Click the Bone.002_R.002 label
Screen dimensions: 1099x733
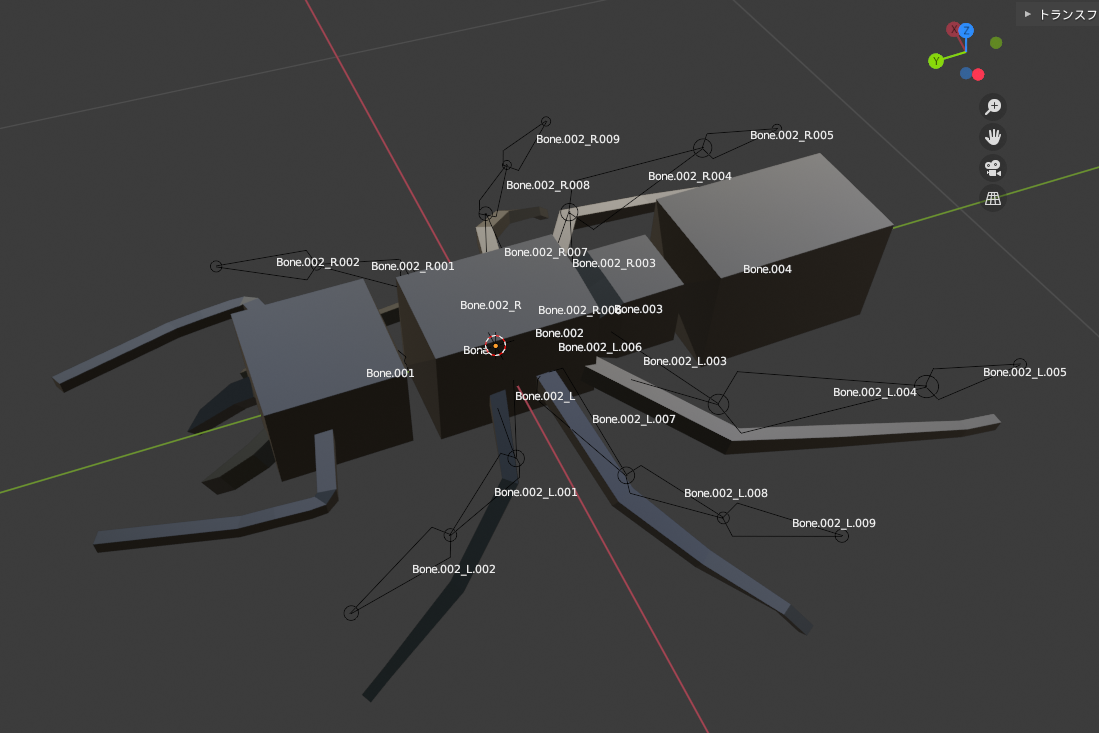[x=318, y=262]
